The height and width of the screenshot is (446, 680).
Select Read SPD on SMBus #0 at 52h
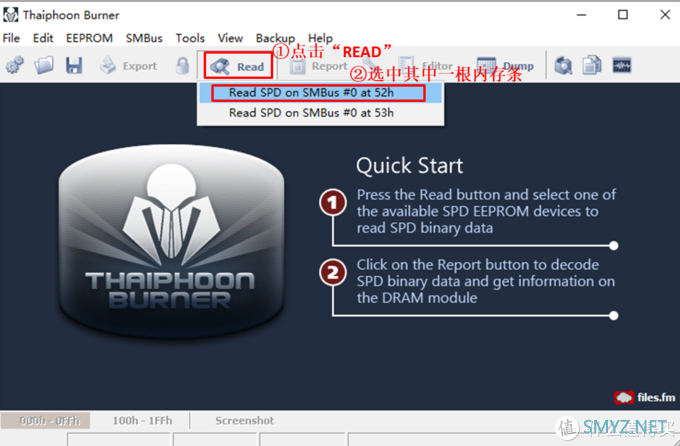tap(320, 93)
